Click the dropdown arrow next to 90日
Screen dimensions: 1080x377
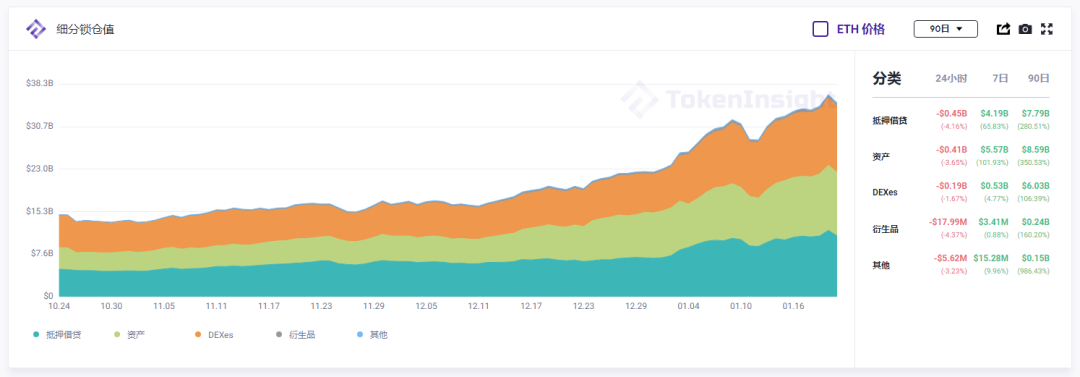tap(959, 30)
